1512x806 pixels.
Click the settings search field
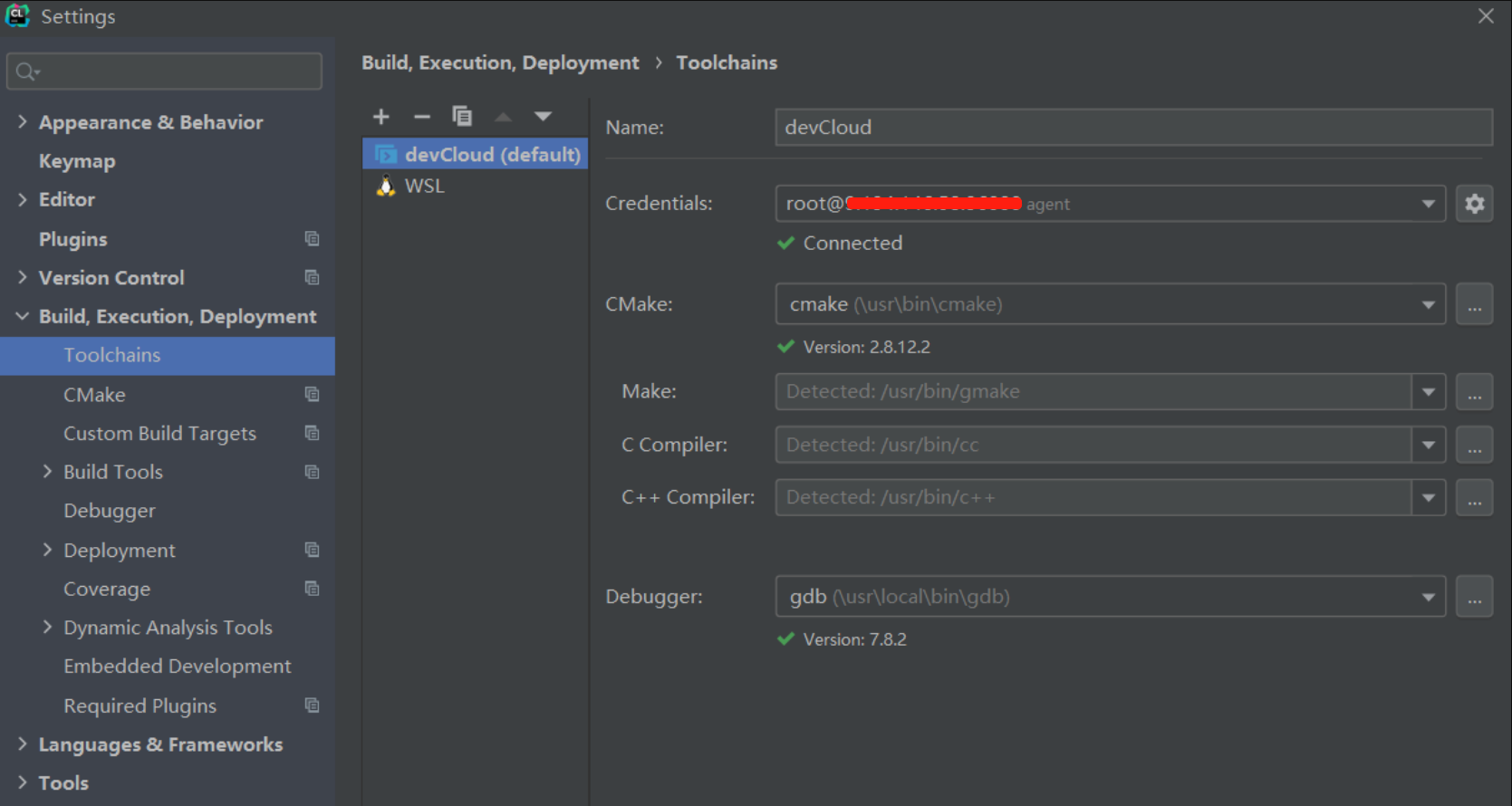[164, 72]
